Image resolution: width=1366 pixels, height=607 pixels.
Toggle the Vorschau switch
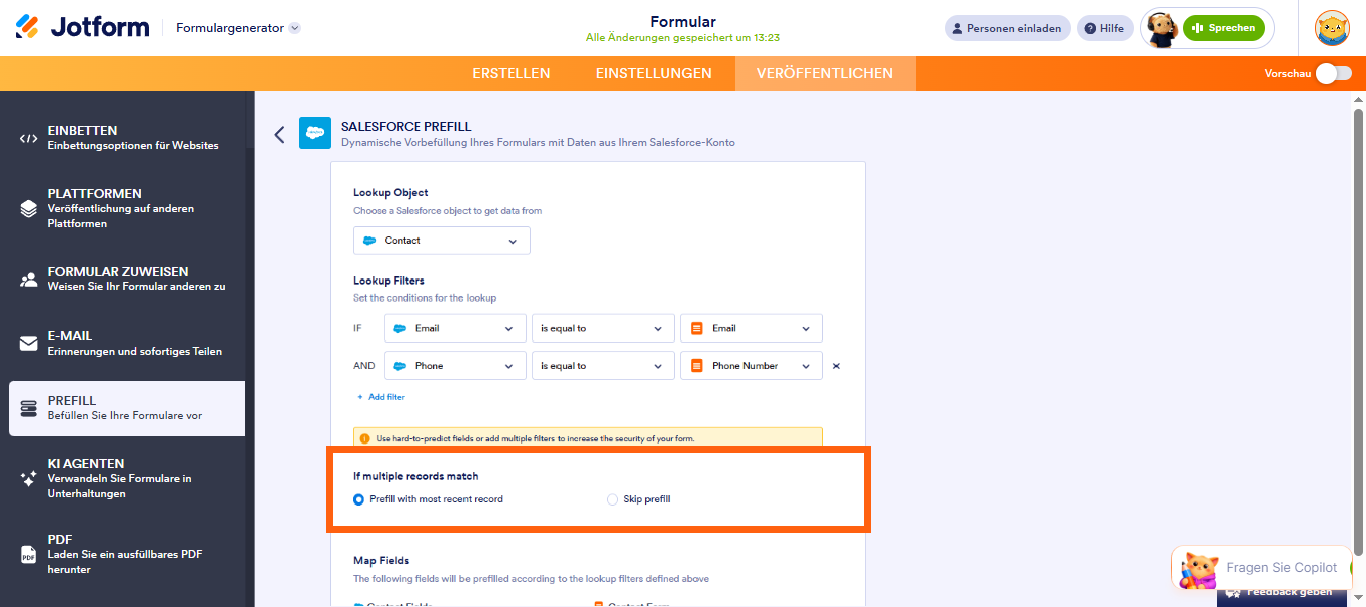[1334, 73]
